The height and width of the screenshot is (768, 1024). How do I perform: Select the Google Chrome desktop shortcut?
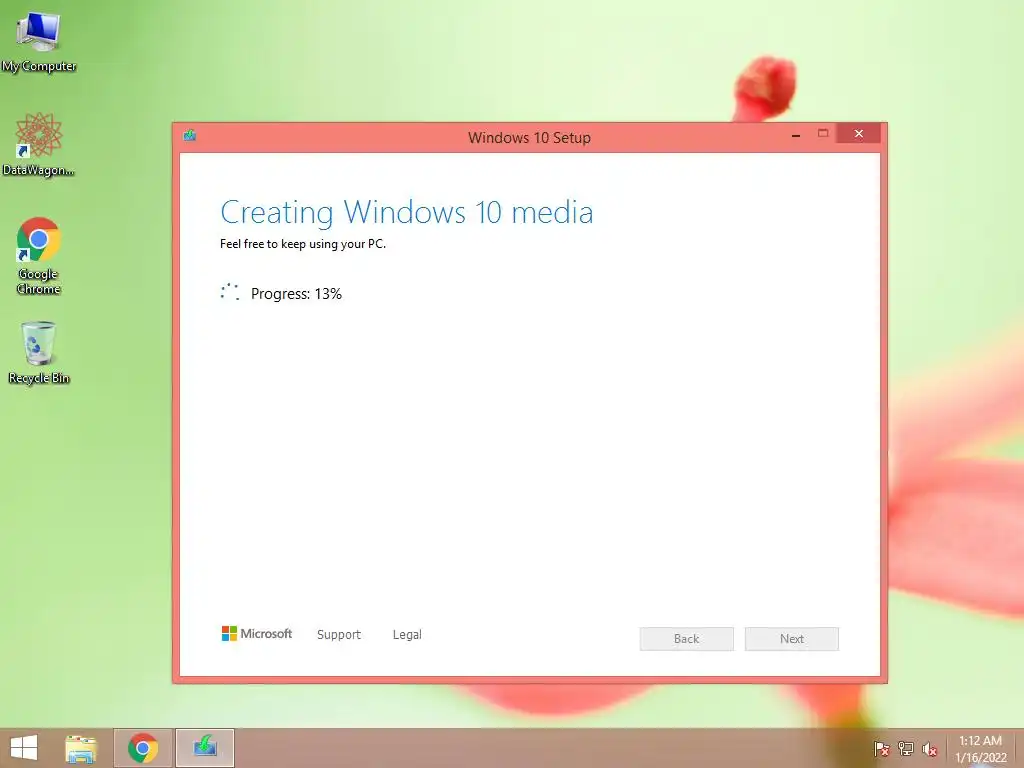[39, 255]
